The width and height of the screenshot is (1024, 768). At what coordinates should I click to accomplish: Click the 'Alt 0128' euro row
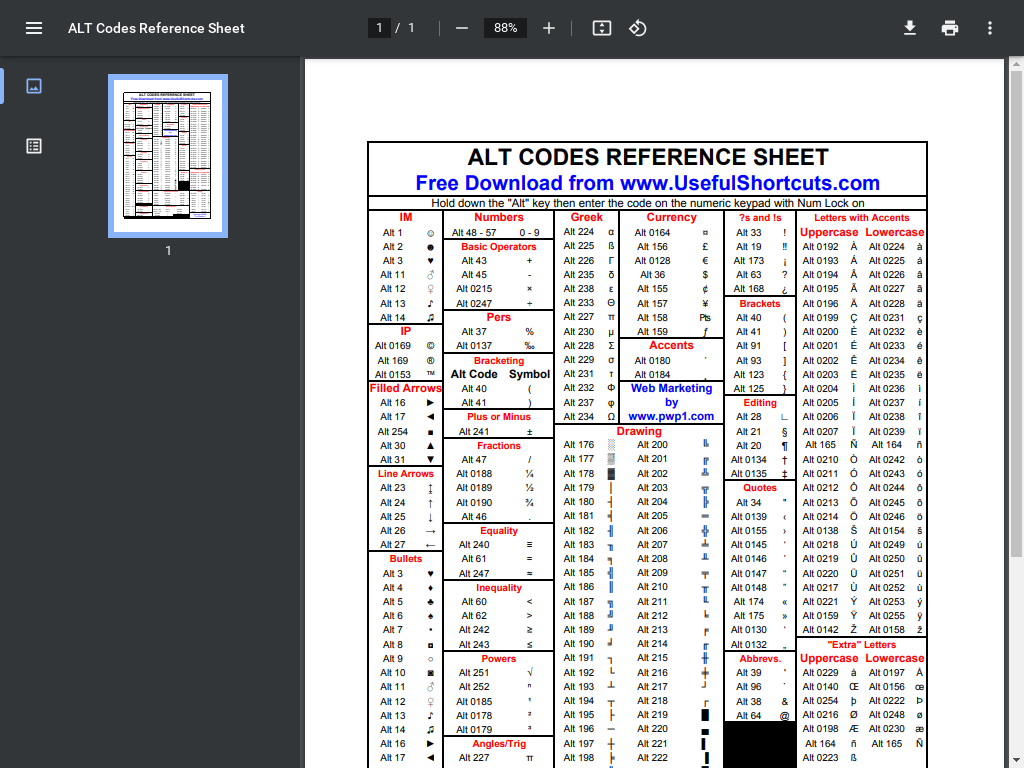671,261
